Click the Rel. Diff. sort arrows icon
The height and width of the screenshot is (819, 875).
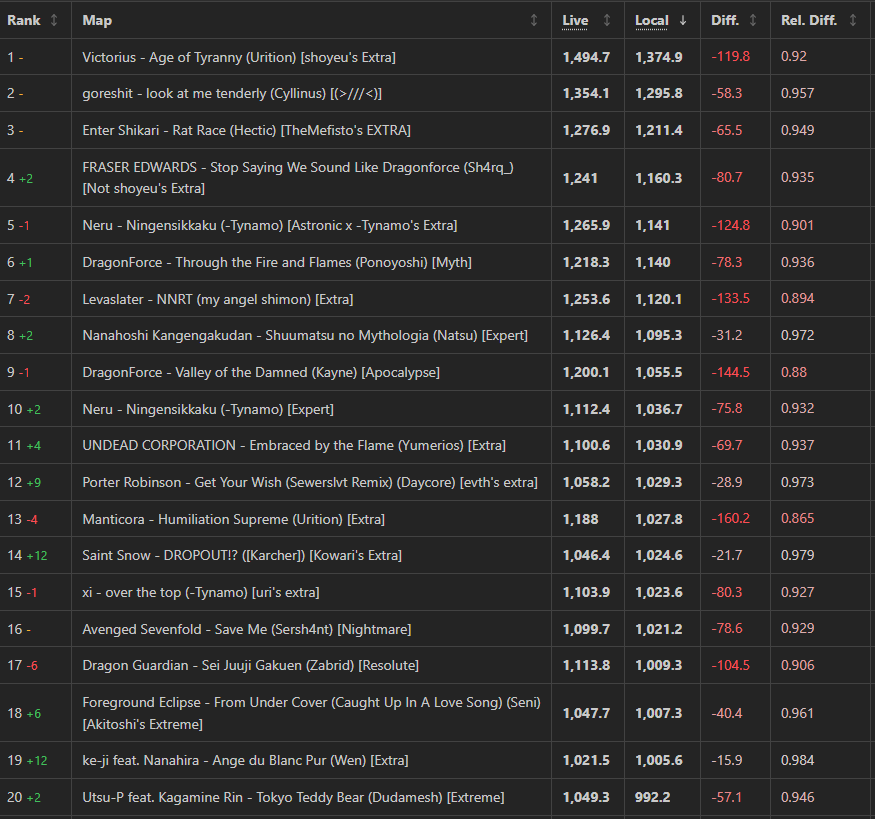coord(853,20)
